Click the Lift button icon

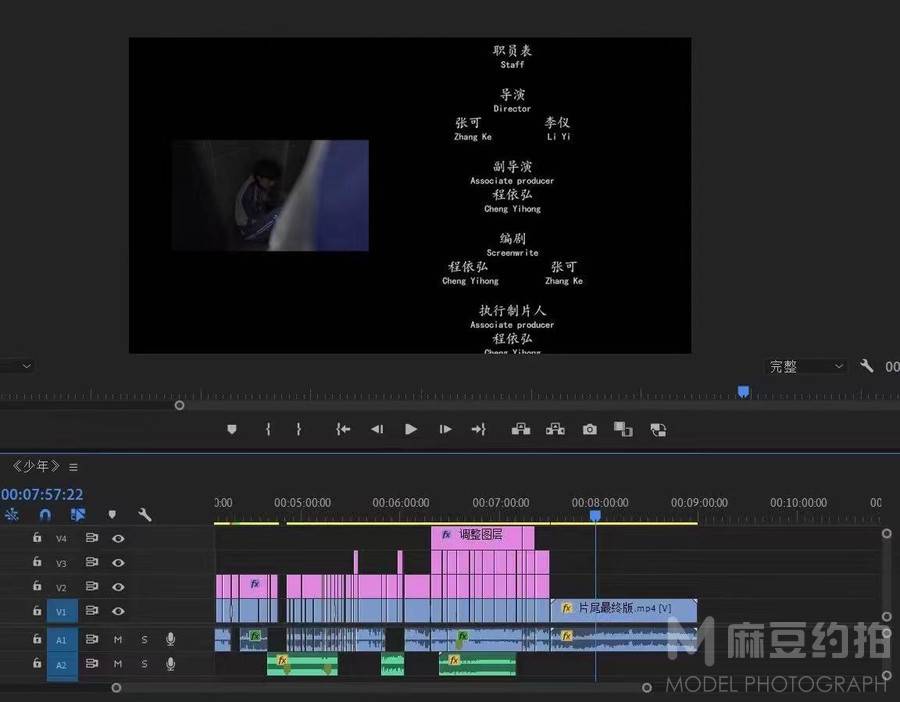click(521, 429)
